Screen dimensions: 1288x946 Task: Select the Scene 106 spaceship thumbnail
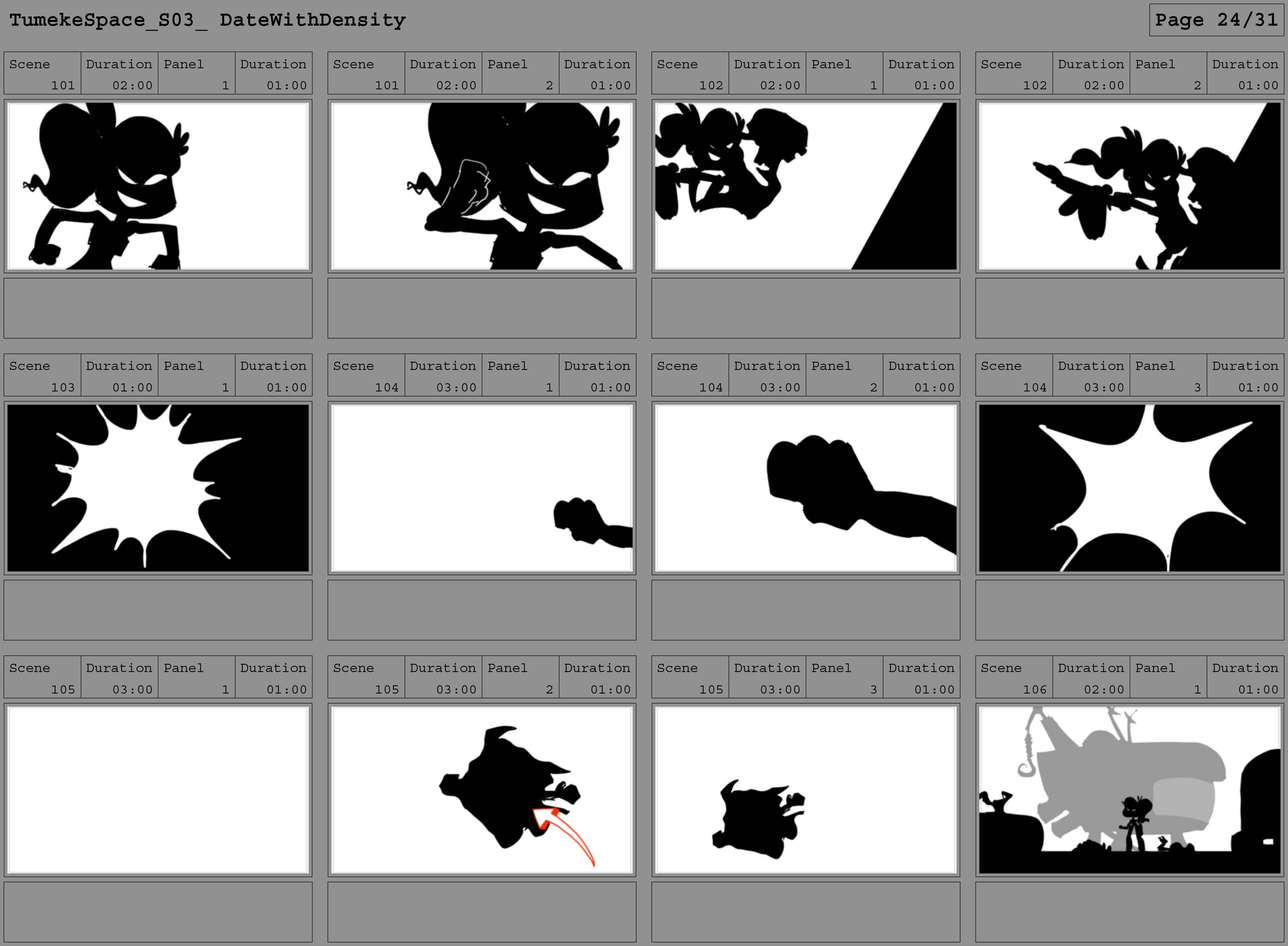pos(1130,790)
